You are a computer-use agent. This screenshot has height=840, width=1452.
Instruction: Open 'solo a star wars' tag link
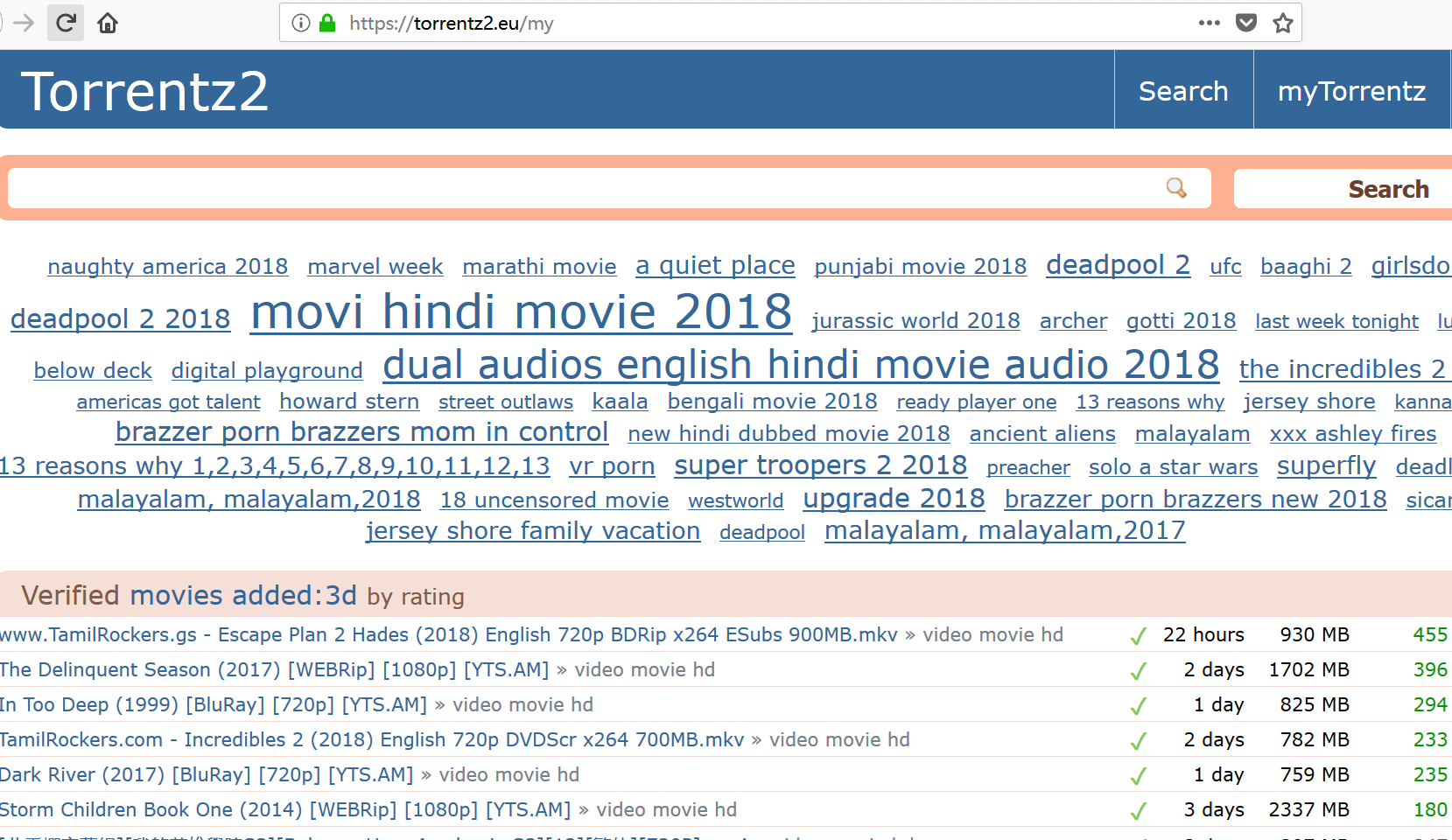click(x=1173, y=466)
